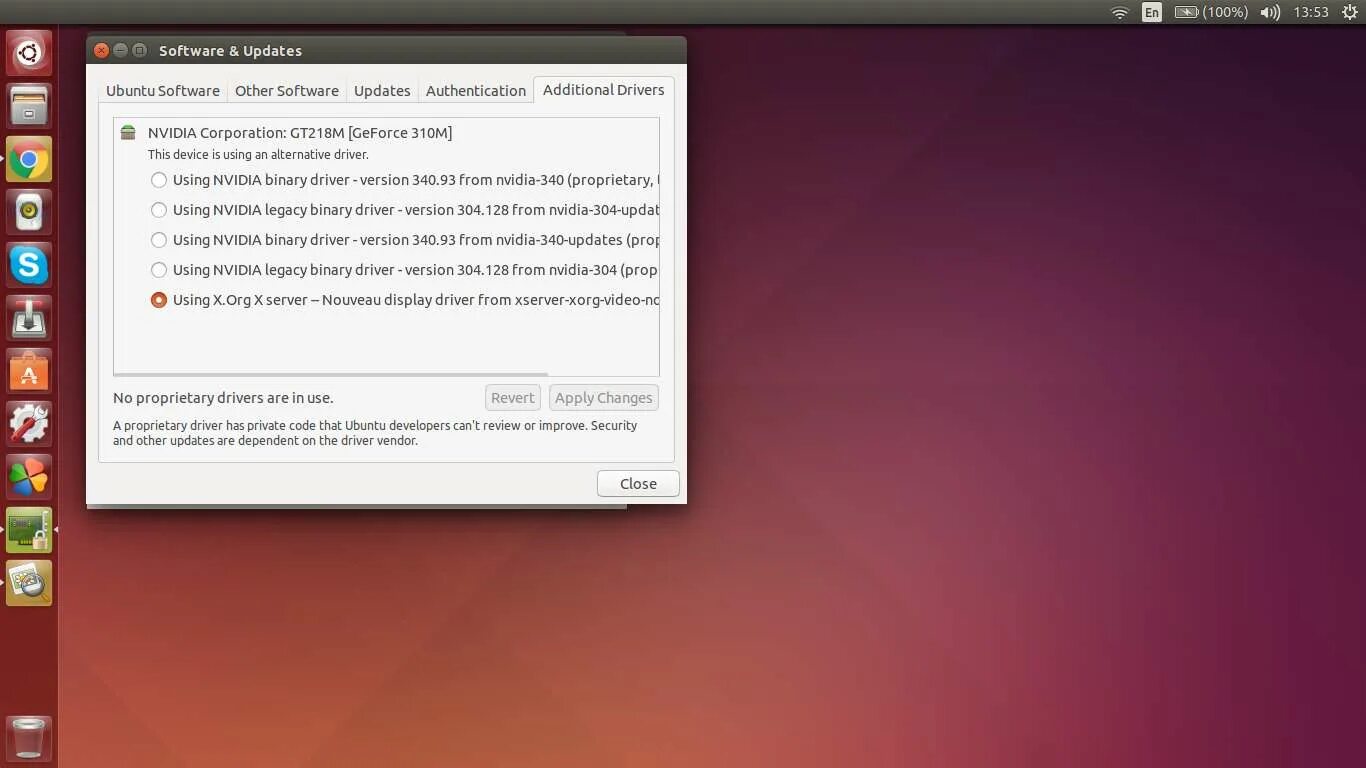Viewport: 1366px width, 768px height.
Task: Launch Google Chrome from the launcher
Action: (x=29, y=159)
